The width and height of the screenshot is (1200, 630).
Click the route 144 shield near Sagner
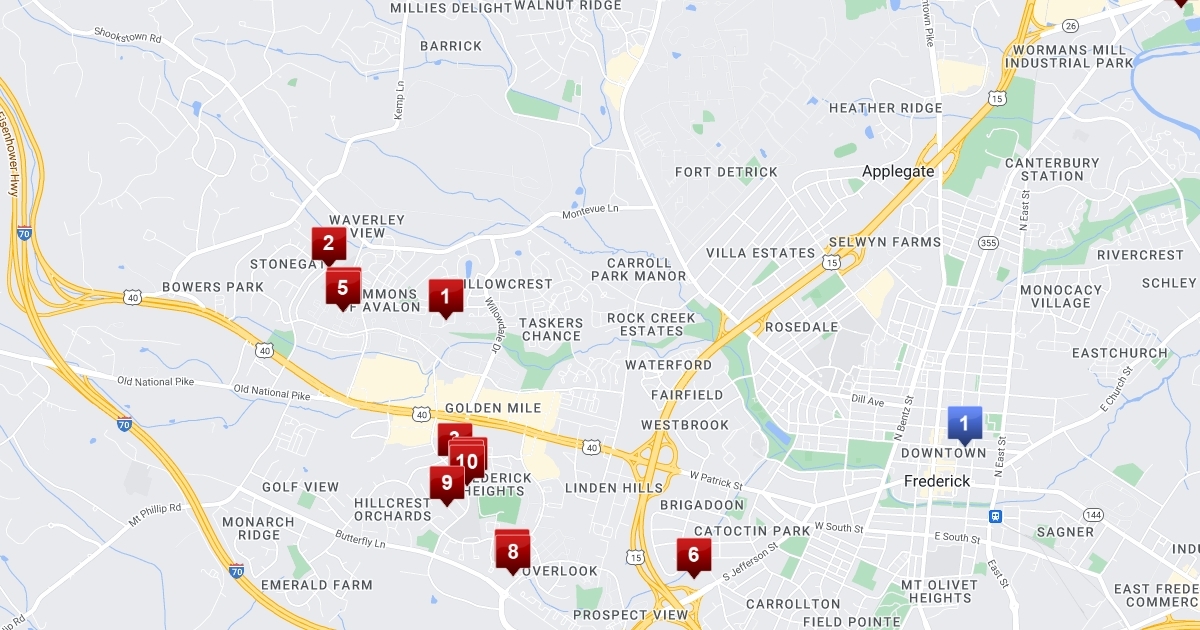[x=1094, y=514]
